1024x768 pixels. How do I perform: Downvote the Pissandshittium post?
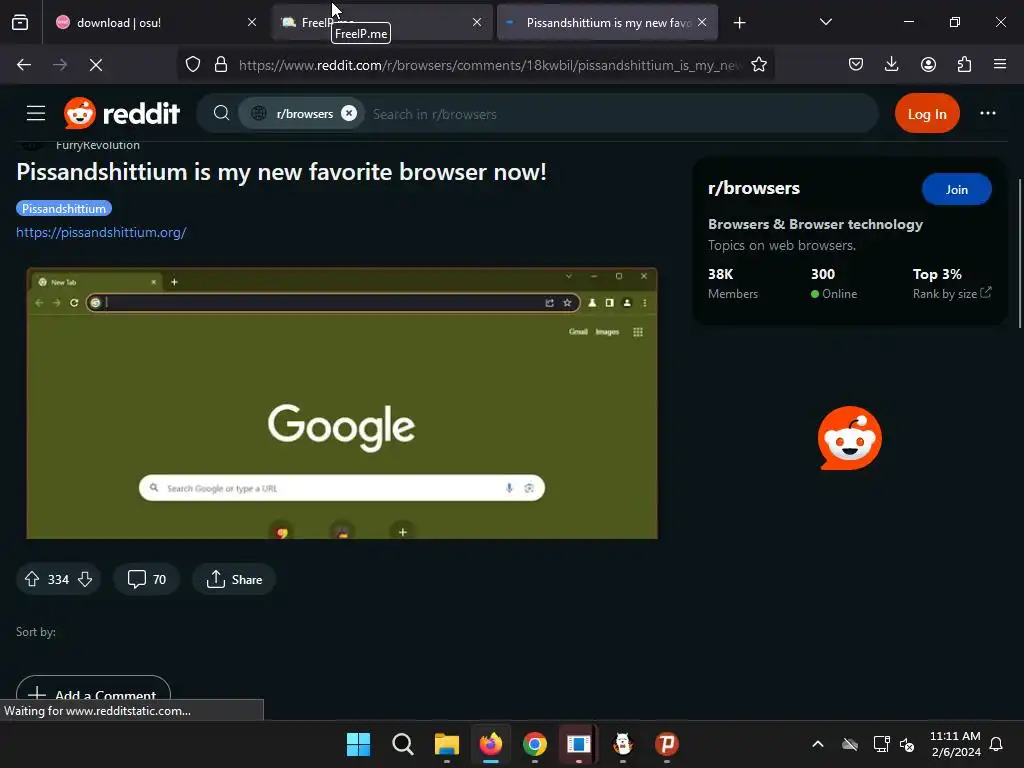click(x=85, y=579)
